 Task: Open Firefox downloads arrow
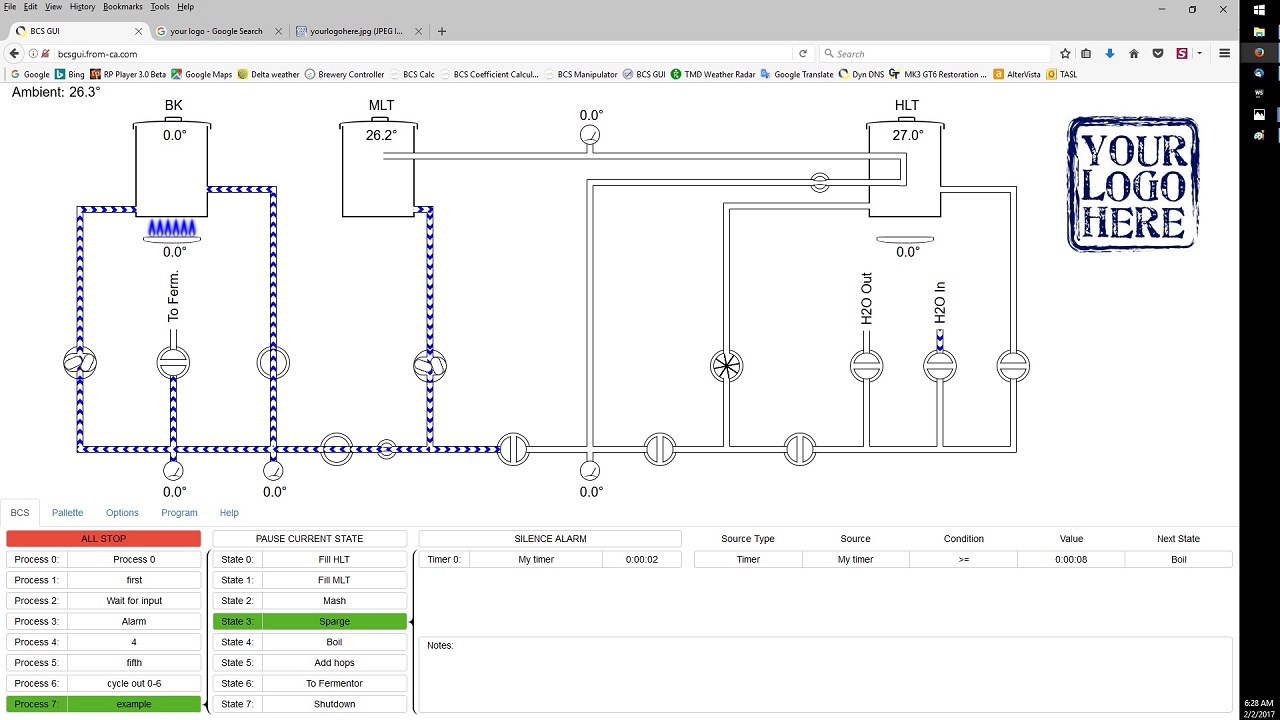1110,54
